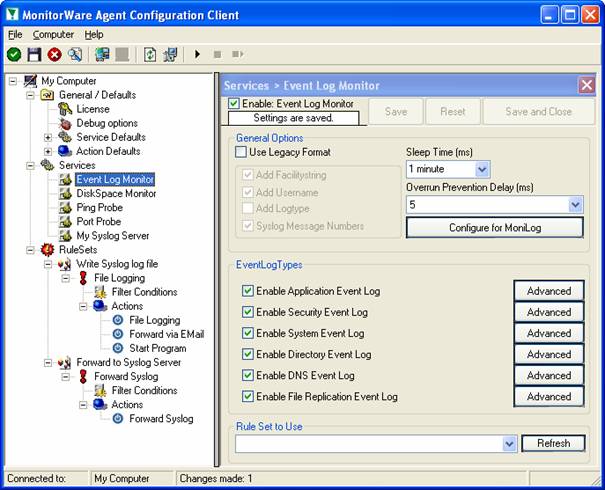Open the Computer menu
This screenshot has width=605, height=490.
(x=53, y=35)
